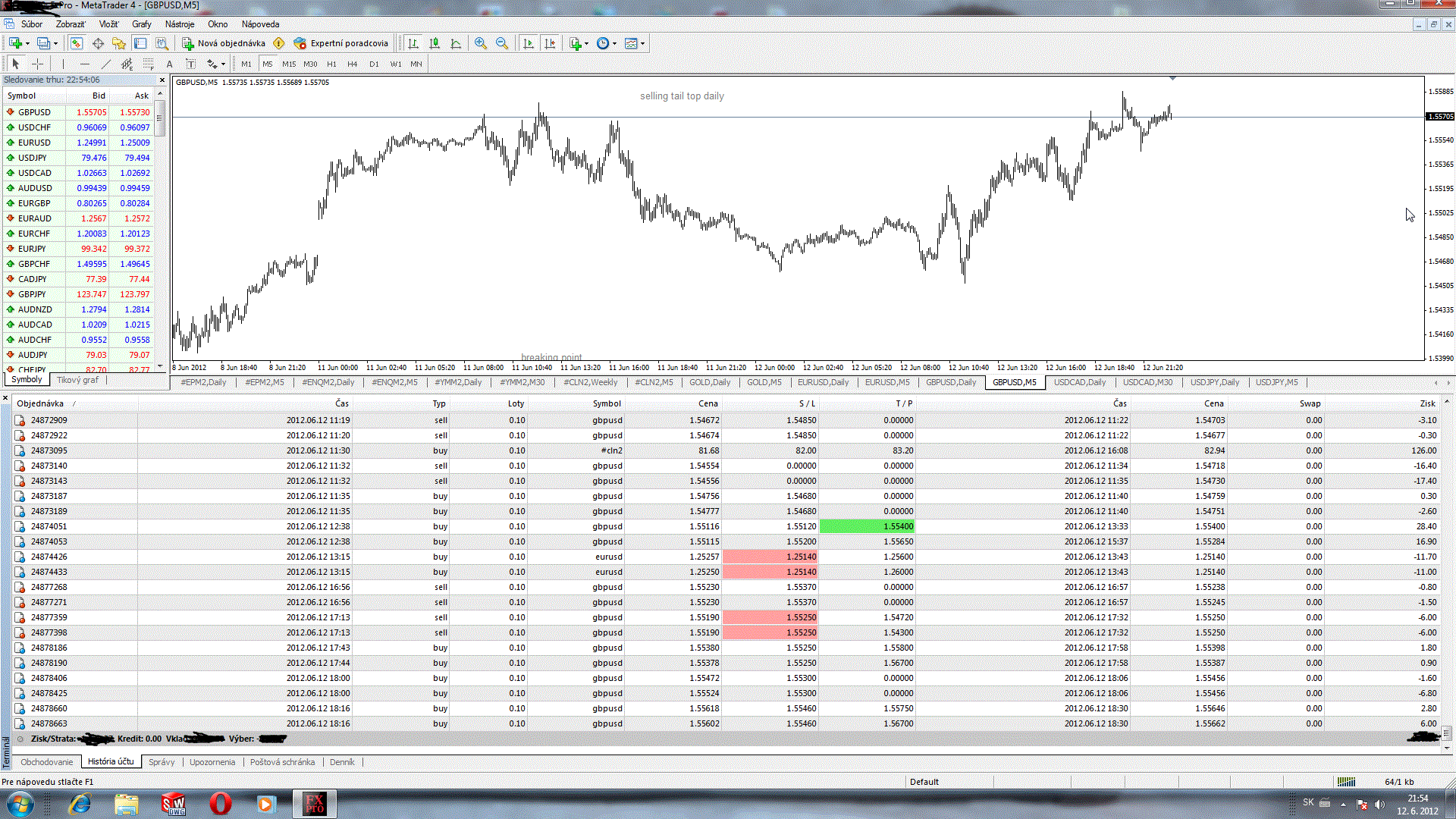This screenshot has width=1456, height=819.
Task: Select the EURJPY row in Market Watch
Action: pyautogui.click(x=33, y=249)
